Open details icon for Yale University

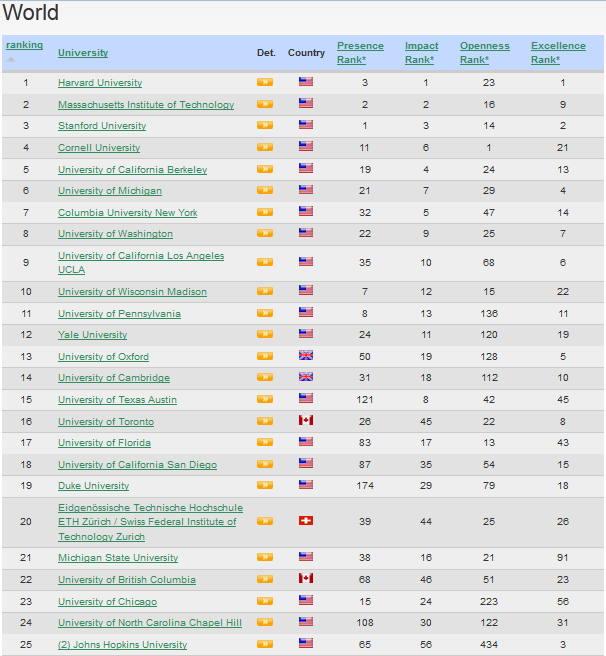point(265,334)
